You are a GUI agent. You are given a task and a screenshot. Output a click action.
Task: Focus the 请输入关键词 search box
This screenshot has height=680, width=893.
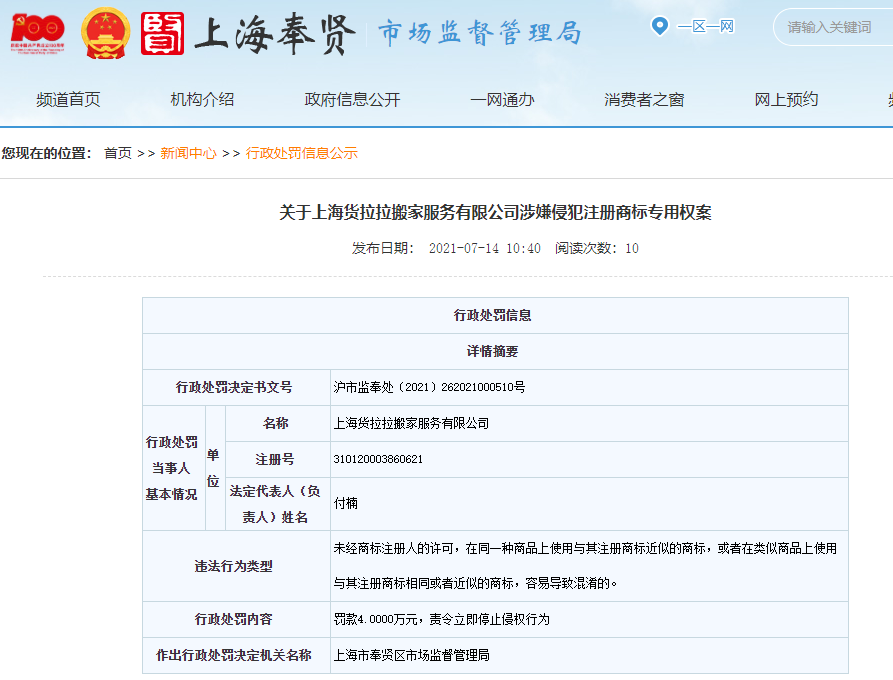coord(833,27)
